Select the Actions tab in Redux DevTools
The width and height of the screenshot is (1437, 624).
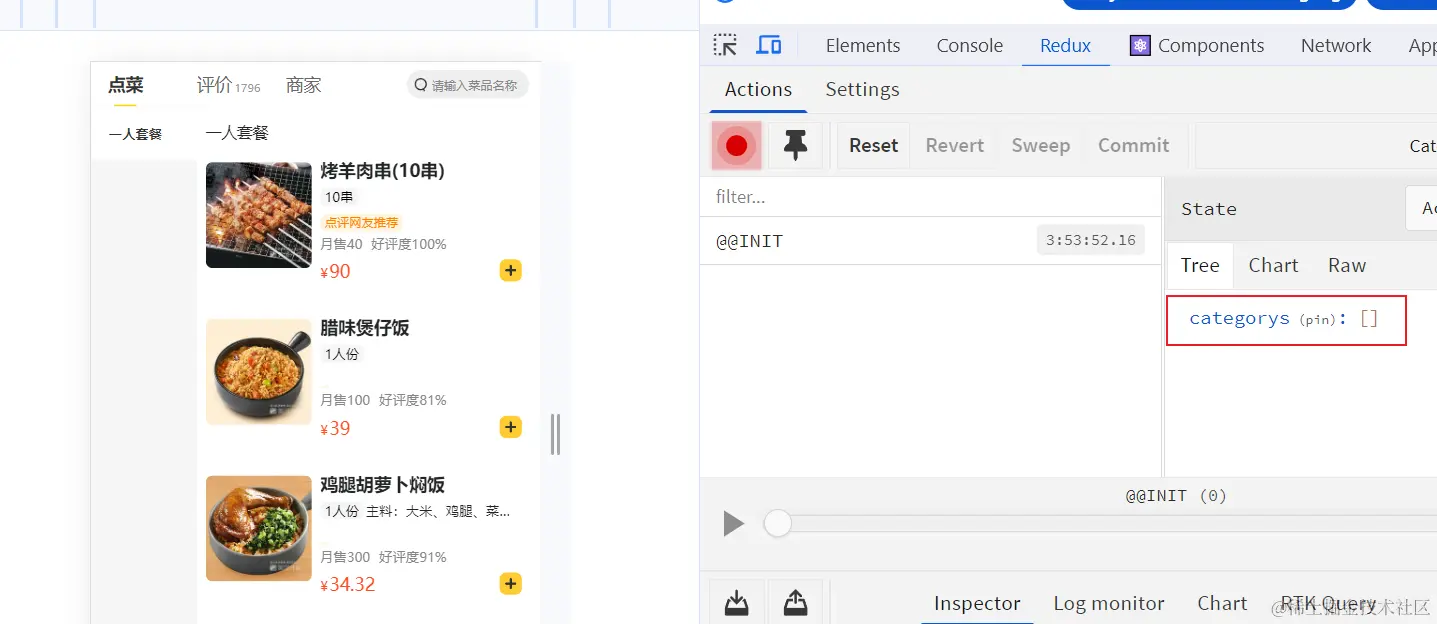pos(758,89)
